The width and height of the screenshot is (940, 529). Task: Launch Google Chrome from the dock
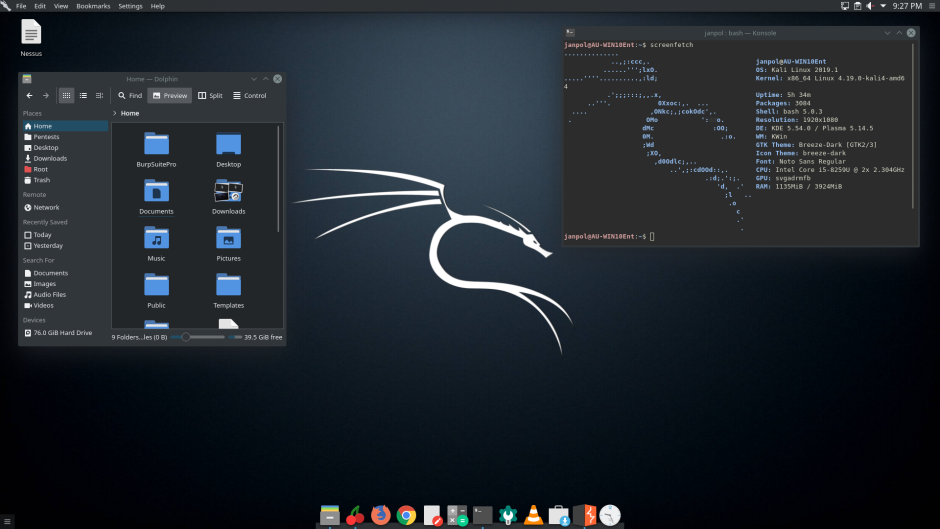406,515
